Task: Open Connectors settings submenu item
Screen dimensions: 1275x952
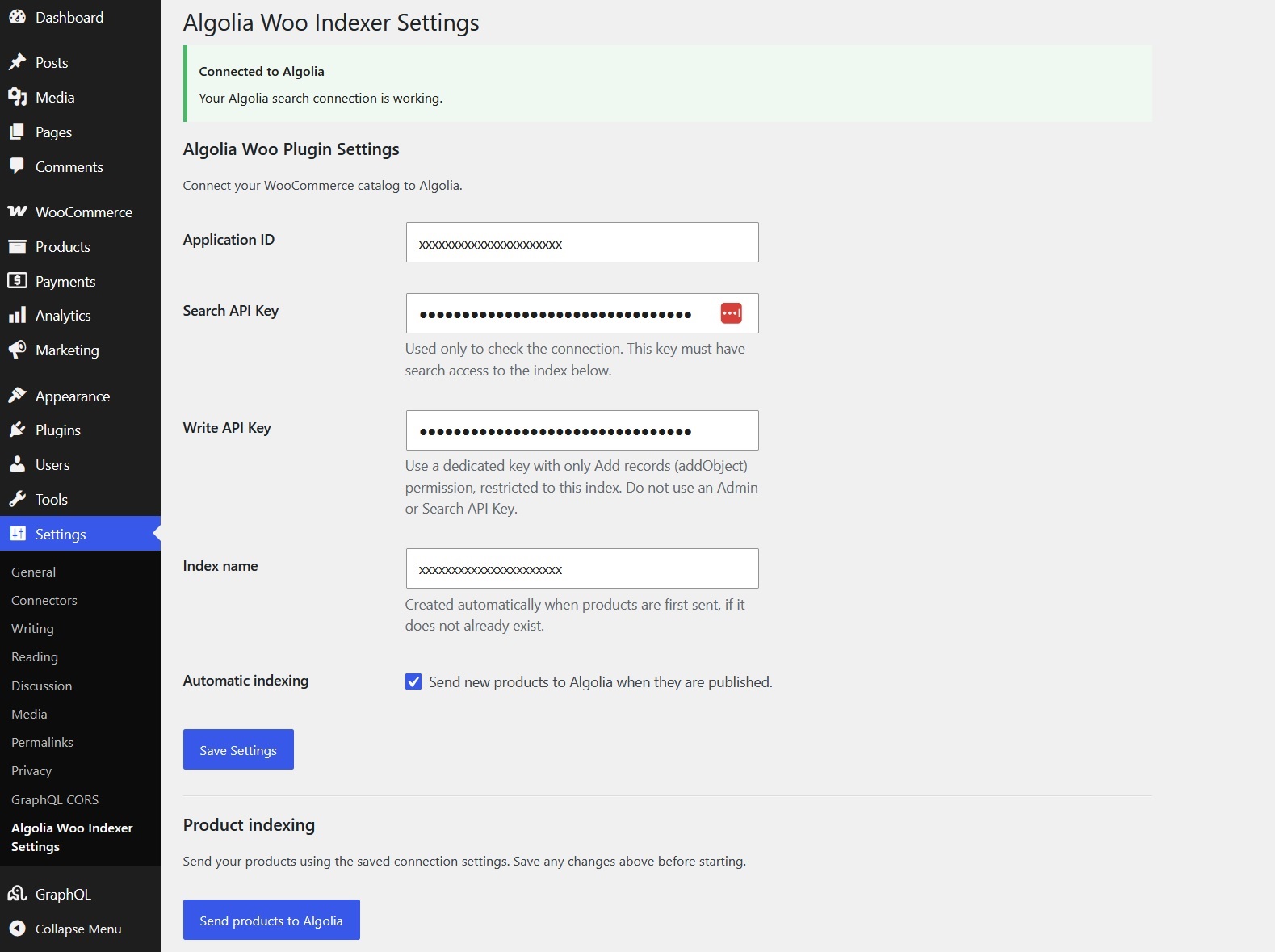Action: (44, 600)
